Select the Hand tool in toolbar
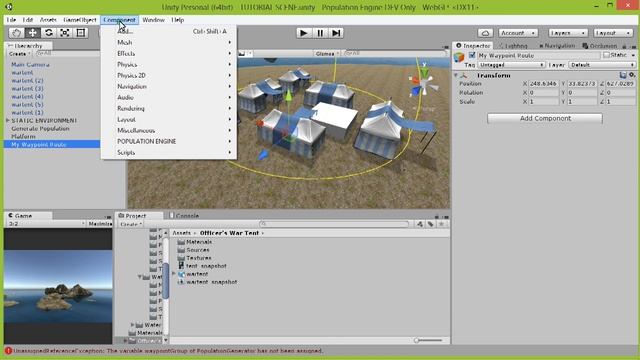 [16, 33]
